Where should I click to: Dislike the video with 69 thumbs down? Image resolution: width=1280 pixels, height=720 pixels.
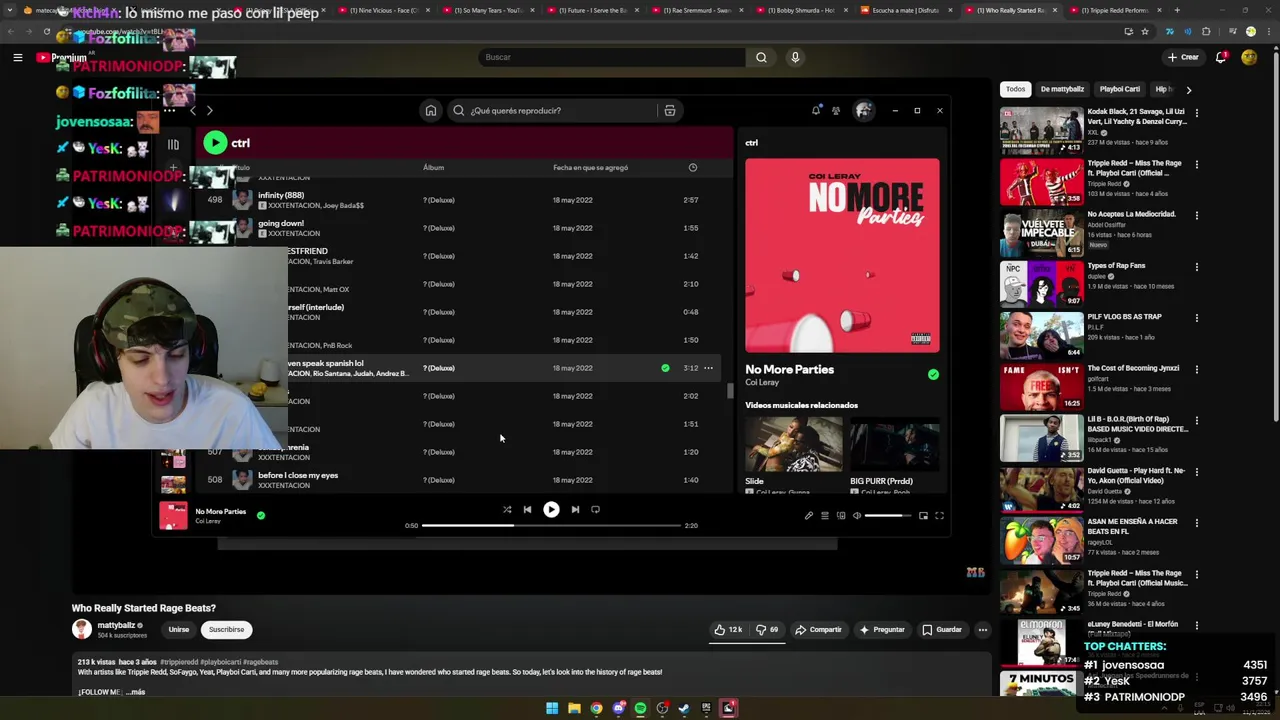tap(767, 630)
